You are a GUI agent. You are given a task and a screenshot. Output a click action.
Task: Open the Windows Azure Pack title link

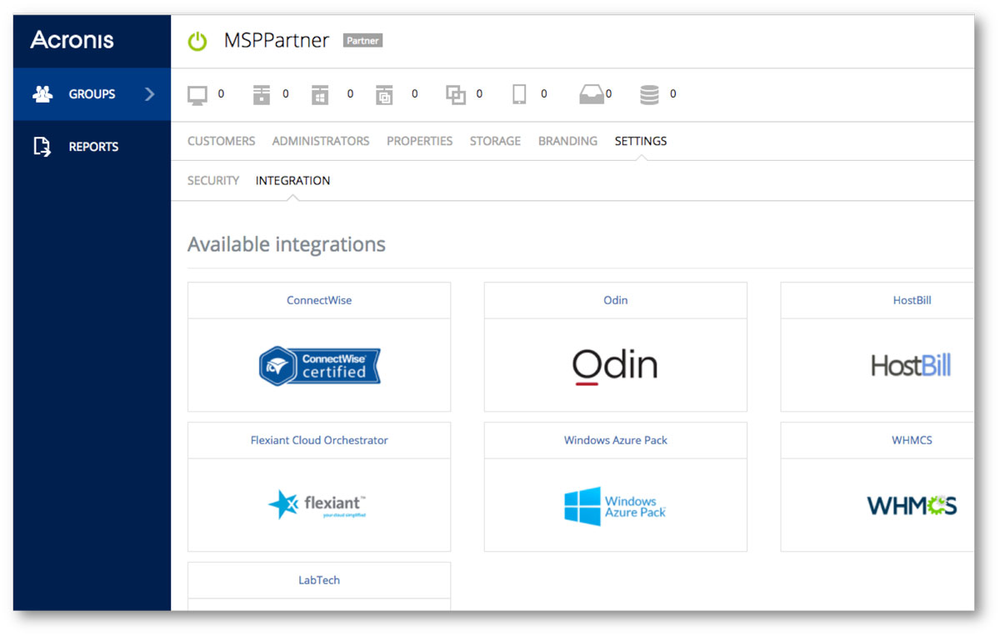pyautogui.click(x=615, y=440)
